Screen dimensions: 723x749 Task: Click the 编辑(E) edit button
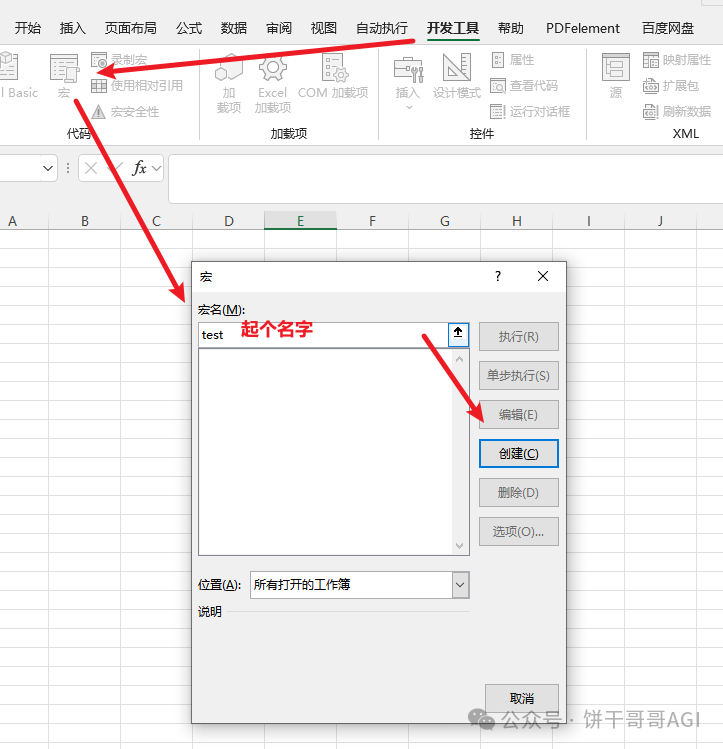pos(519,415)
